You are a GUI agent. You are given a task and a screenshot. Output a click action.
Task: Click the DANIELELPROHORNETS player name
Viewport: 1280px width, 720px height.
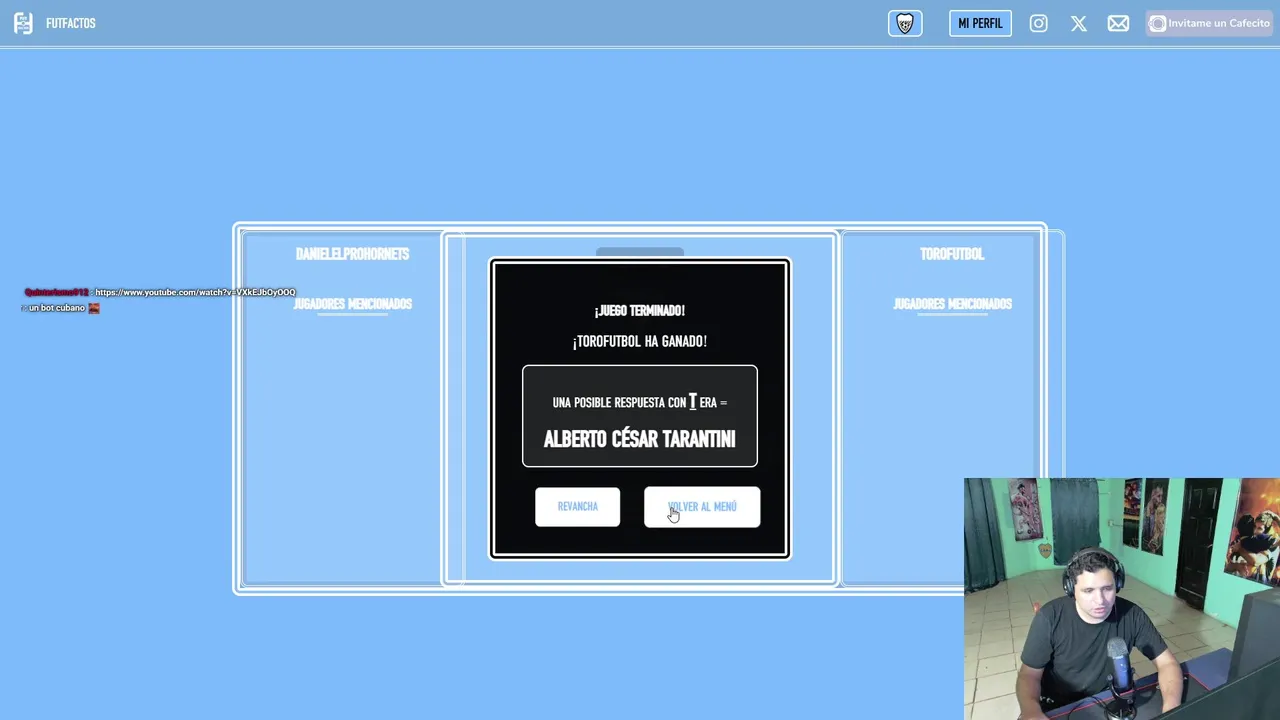click(x=352, y=254)
